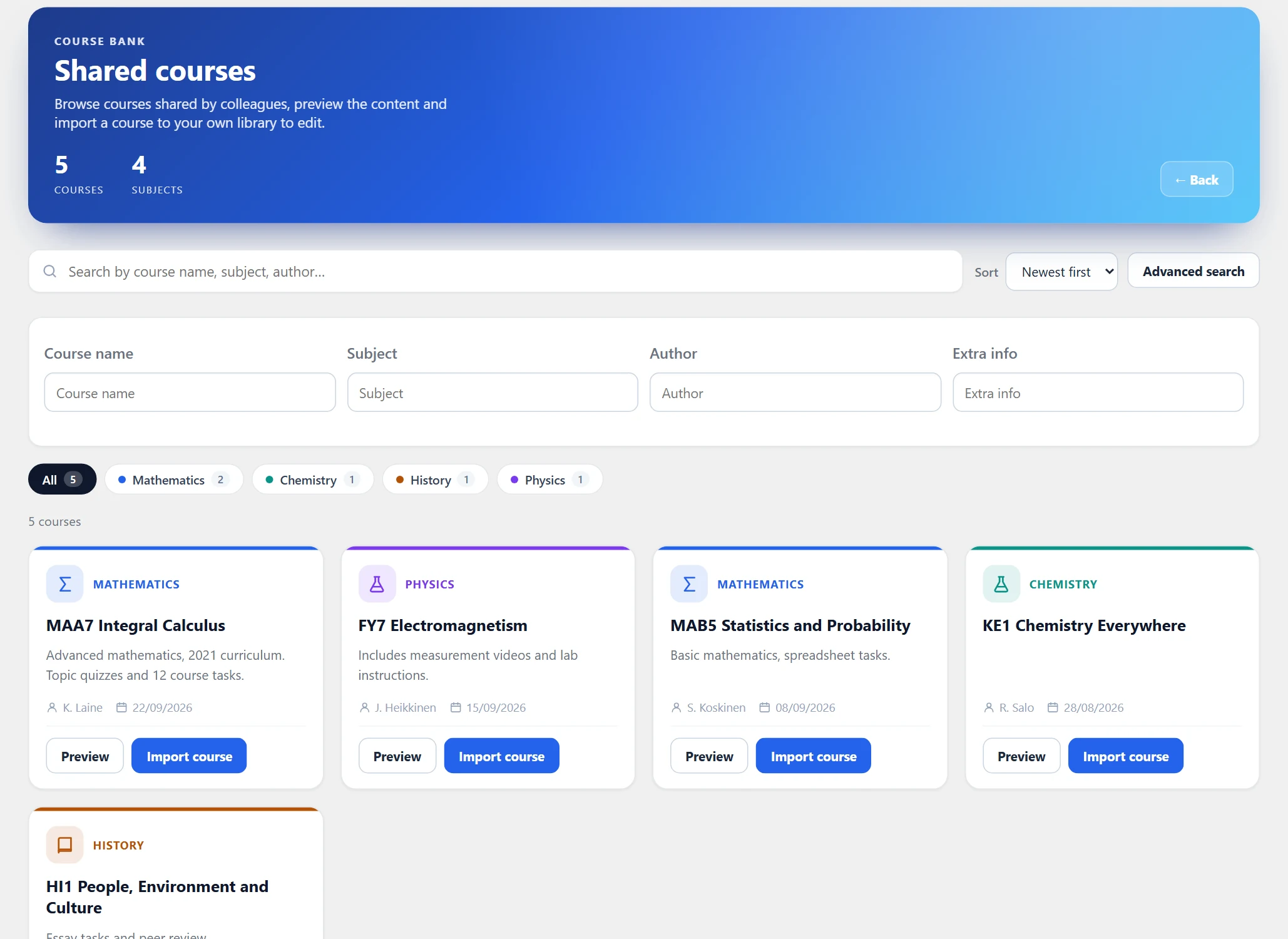The width and height of the screenshot is (1288, 939).
Task: Open the Newest first sort dropdown
Action: [x=1061, y=272]
